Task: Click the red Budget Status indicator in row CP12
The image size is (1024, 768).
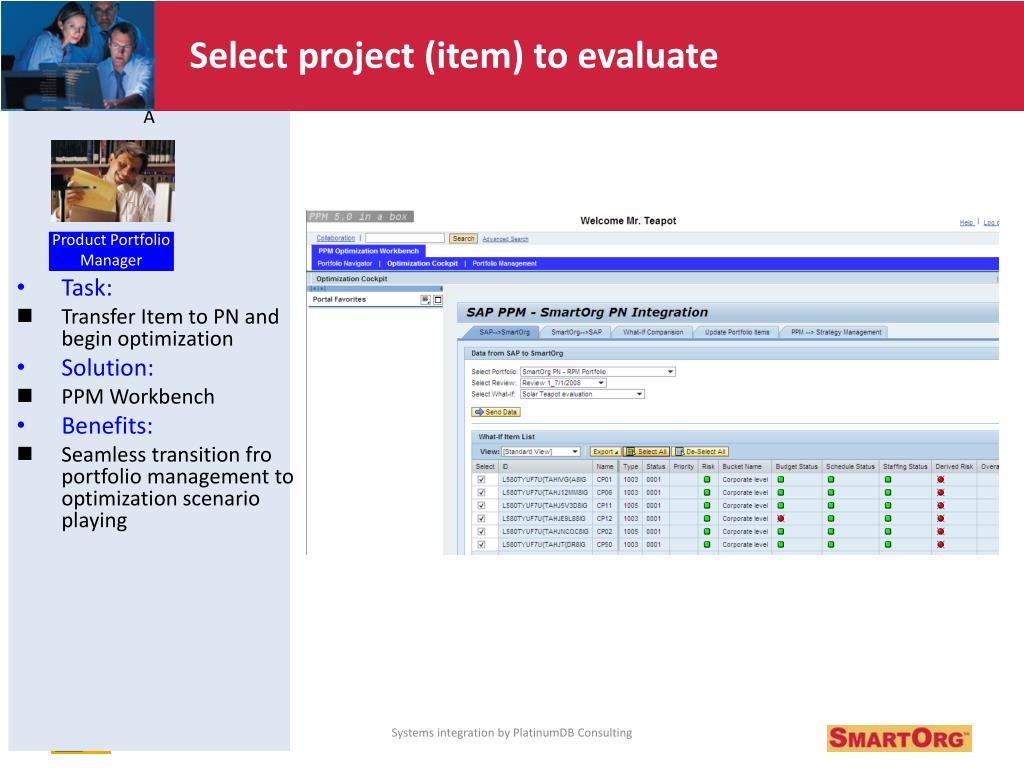Action: click(780, 519)
